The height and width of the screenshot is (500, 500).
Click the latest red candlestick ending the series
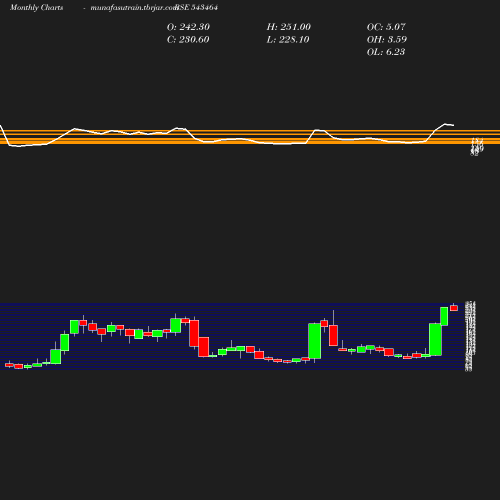pos(454,308)
